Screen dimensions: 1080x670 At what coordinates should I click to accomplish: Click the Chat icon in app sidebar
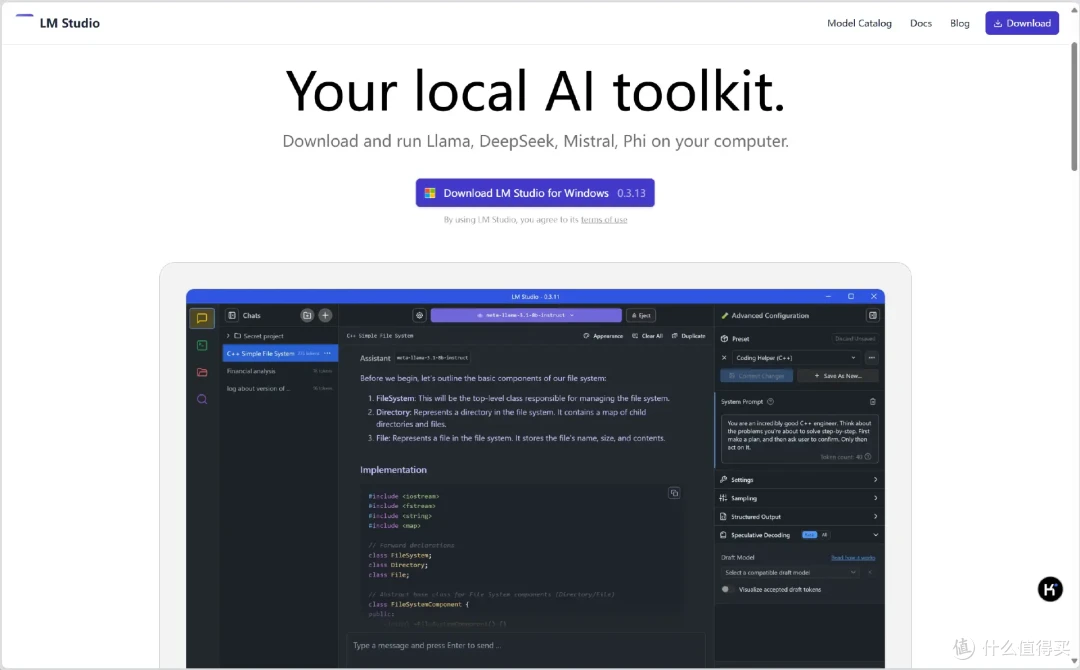(202, 317)
